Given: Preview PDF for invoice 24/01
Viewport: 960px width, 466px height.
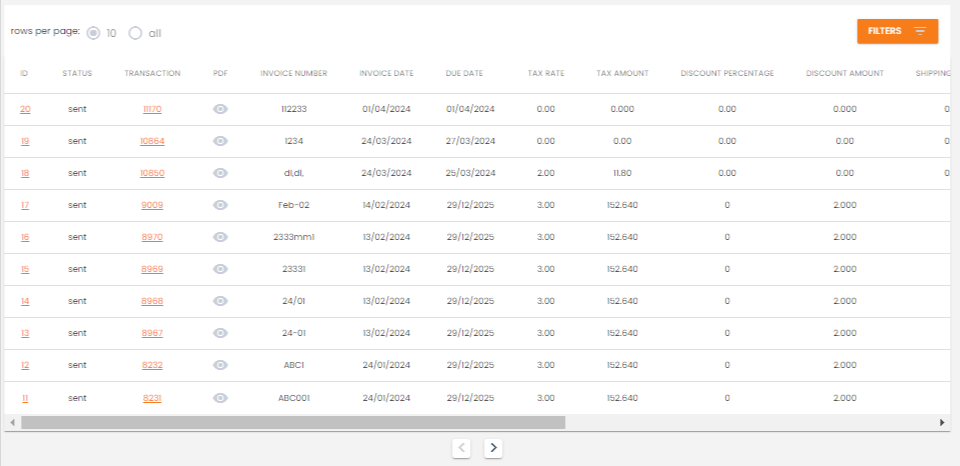Looking at the screenshot, I should pyautogui.click(x=220, y=301).
